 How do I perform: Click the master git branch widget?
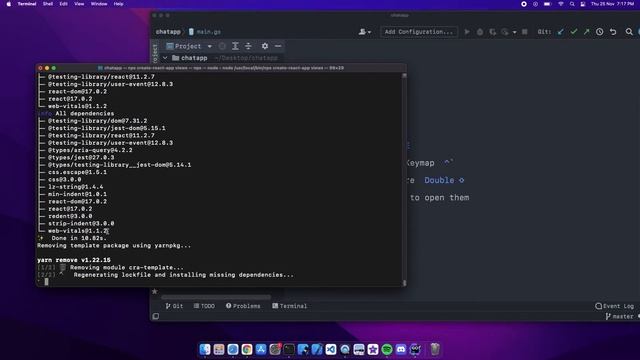[x=619, y=316]
